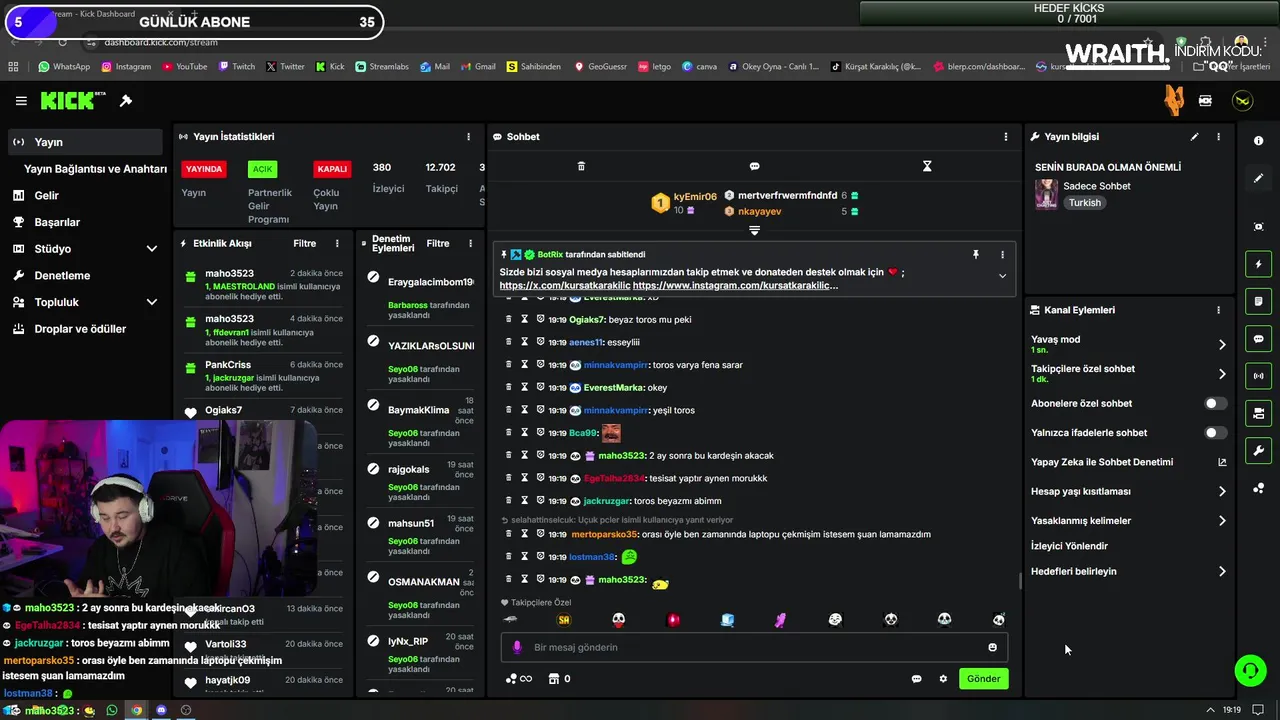Screen dimensions: 1280x720
Task: Open the Streamlabs bookmark
Action: [382, 67]
